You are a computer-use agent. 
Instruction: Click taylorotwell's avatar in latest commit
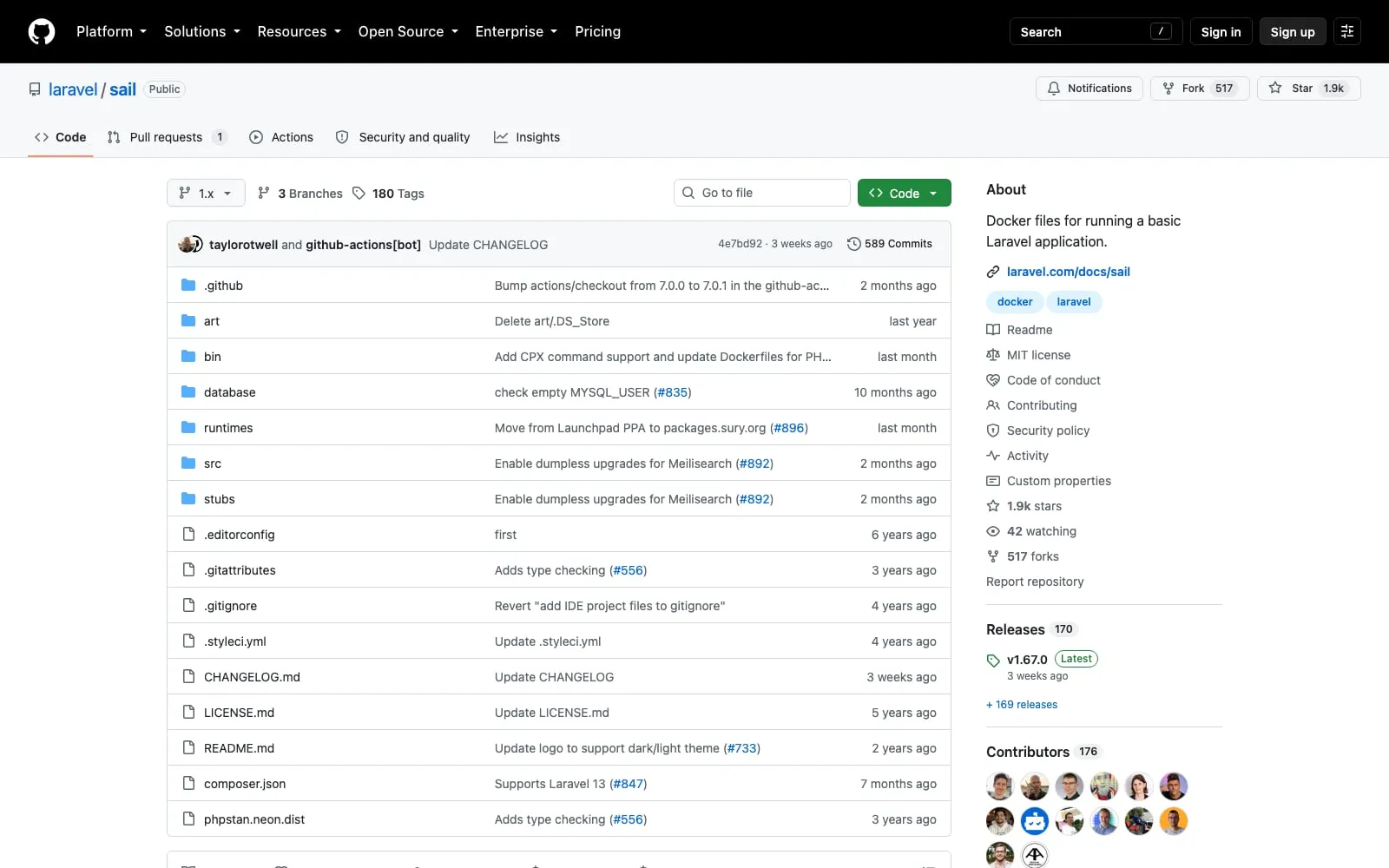click(x=186, y=244)
